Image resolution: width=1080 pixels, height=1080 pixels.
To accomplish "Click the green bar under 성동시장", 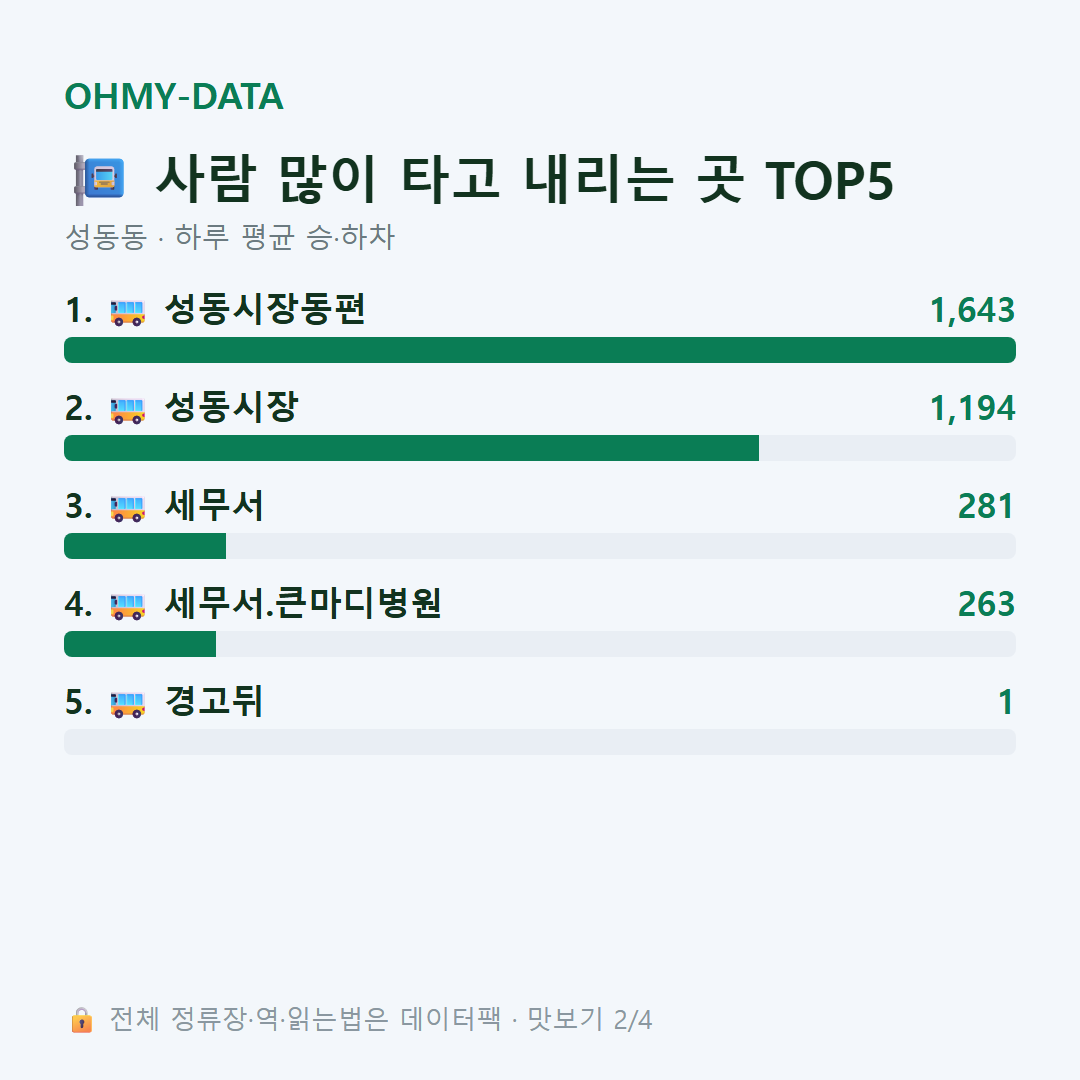I will click(x=411, y=448).
